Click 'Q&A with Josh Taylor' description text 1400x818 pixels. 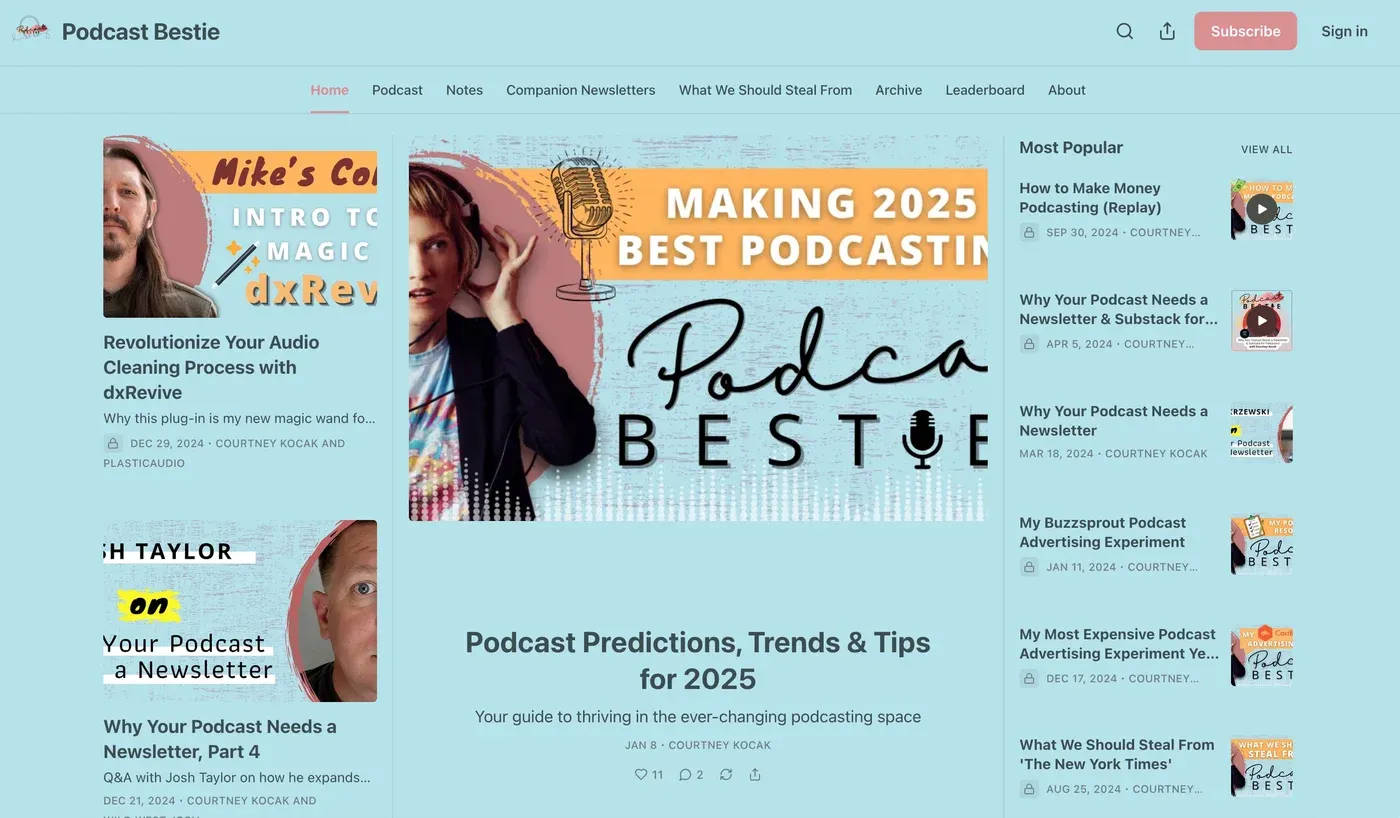[237, 777]
